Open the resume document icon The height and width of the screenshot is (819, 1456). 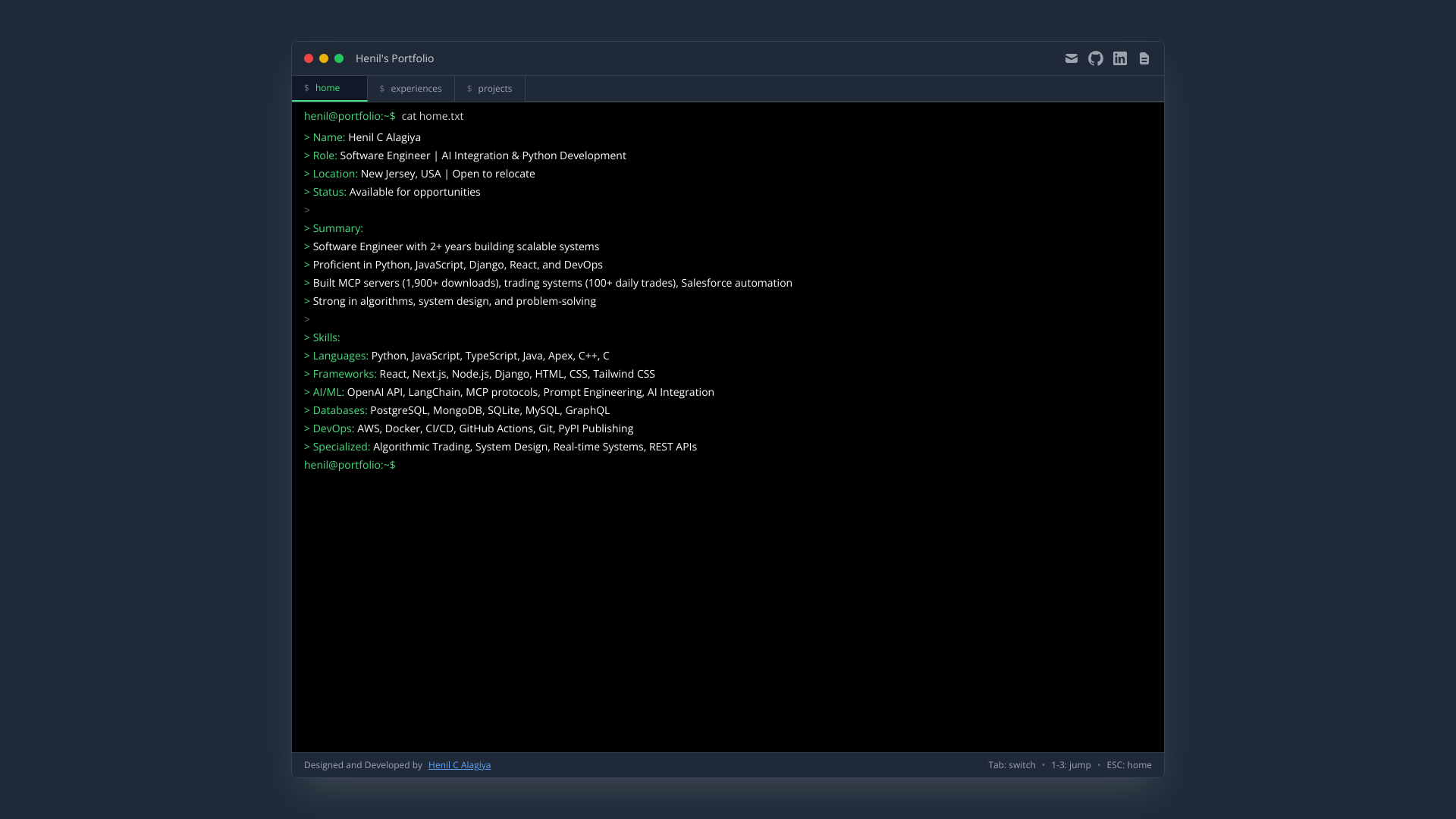pos(1144,58)
